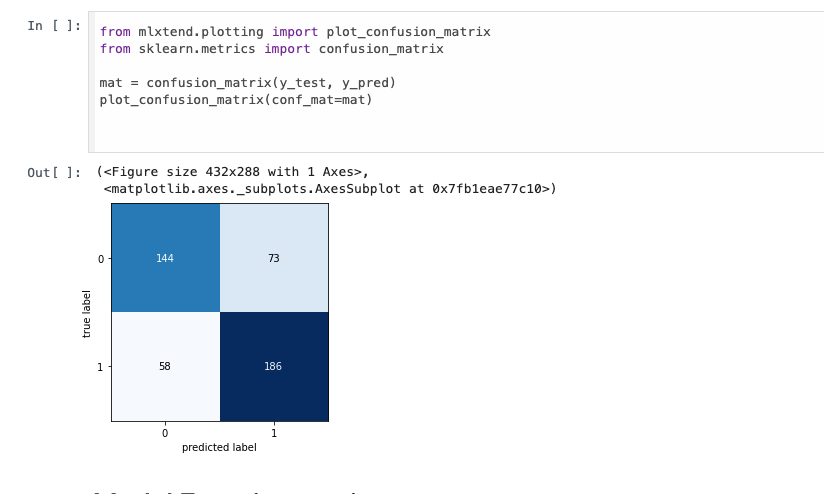
Task: Click the 'predicted label' axis title
Action: click(x=219, y=447)
